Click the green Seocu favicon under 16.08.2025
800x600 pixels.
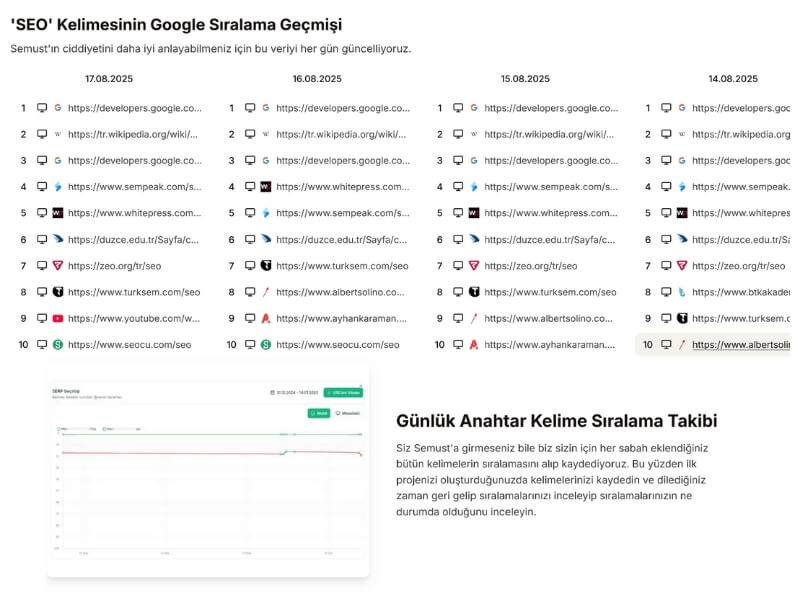tap(266, 344)
